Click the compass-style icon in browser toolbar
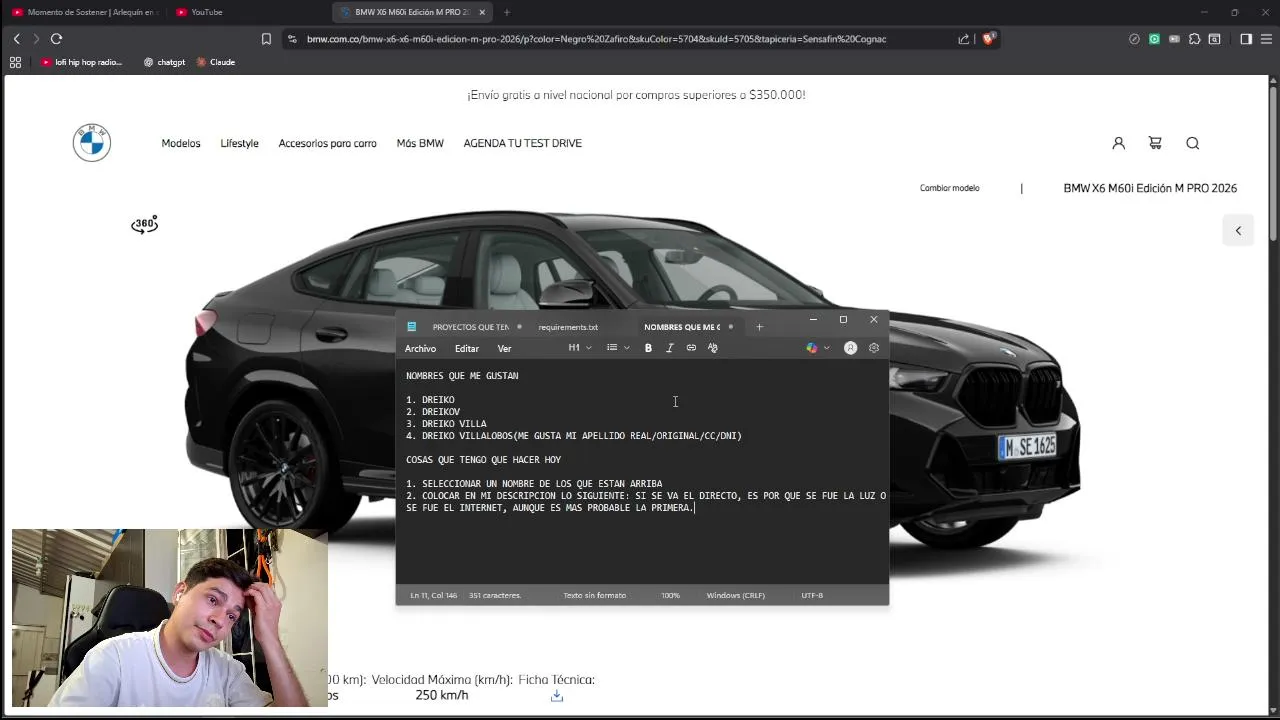The height and width of the screenshot is (720, 1280). click(x=1134, y=39)
